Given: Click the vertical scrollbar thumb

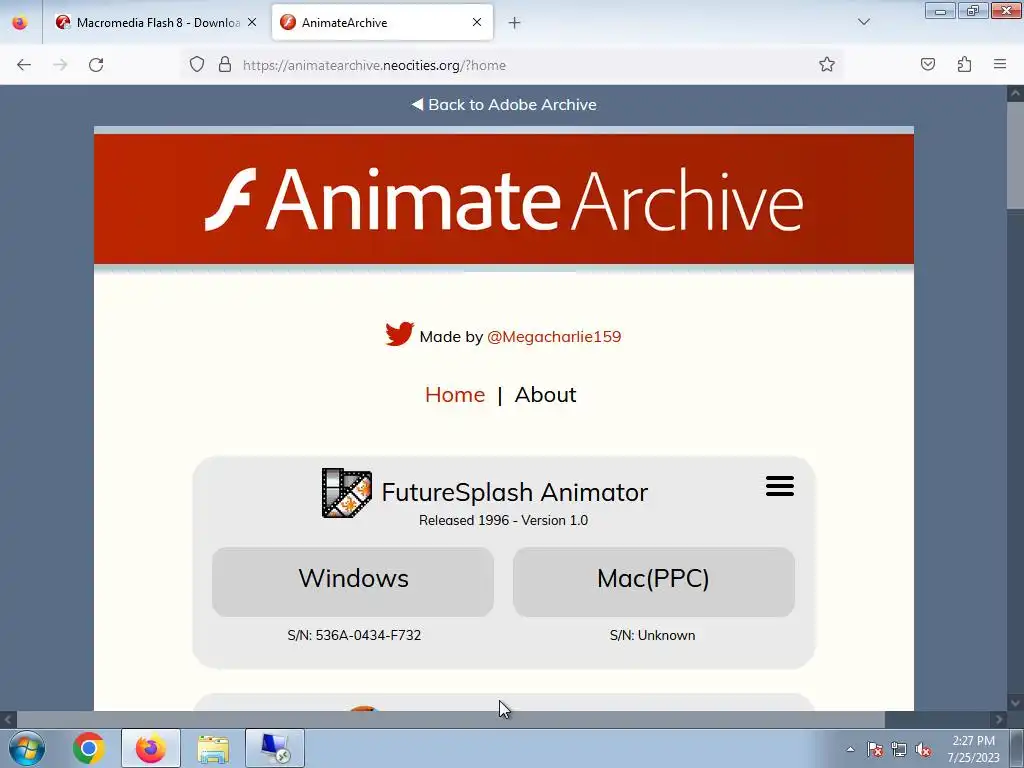Looking at the screenshot, I should (1015, 155).
